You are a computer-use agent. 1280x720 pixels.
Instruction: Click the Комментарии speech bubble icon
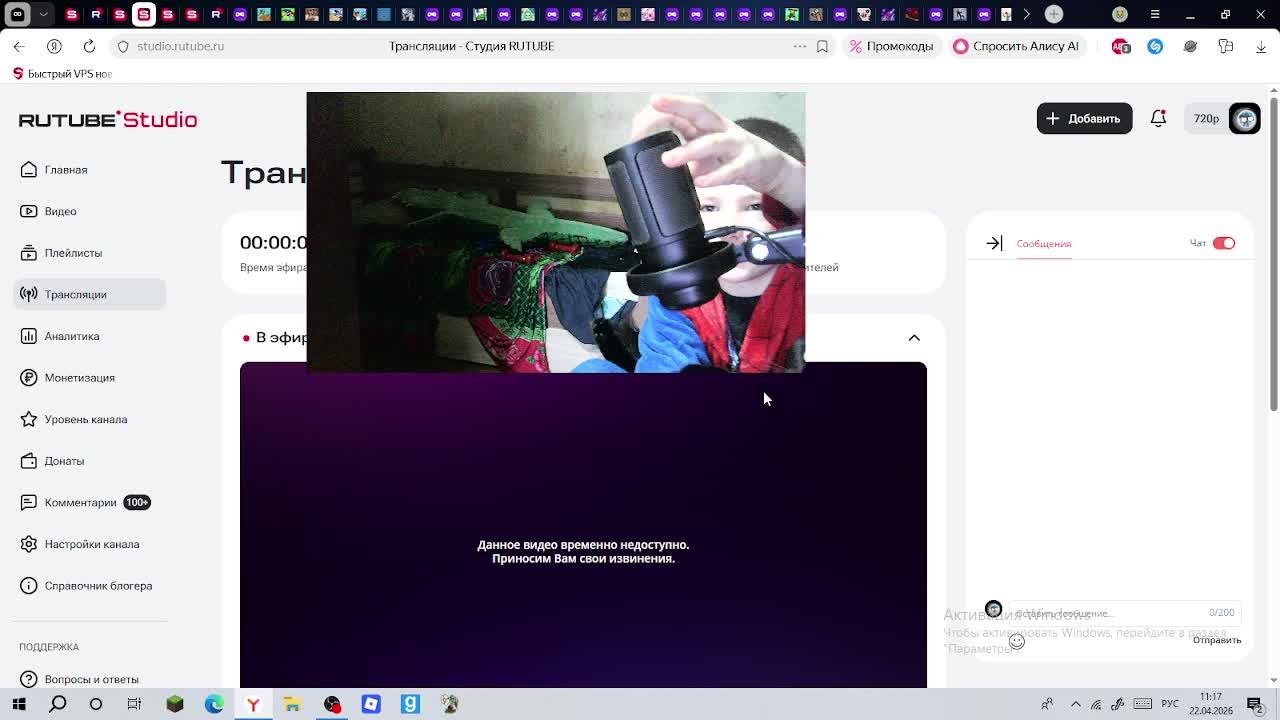tap(29, 502)
